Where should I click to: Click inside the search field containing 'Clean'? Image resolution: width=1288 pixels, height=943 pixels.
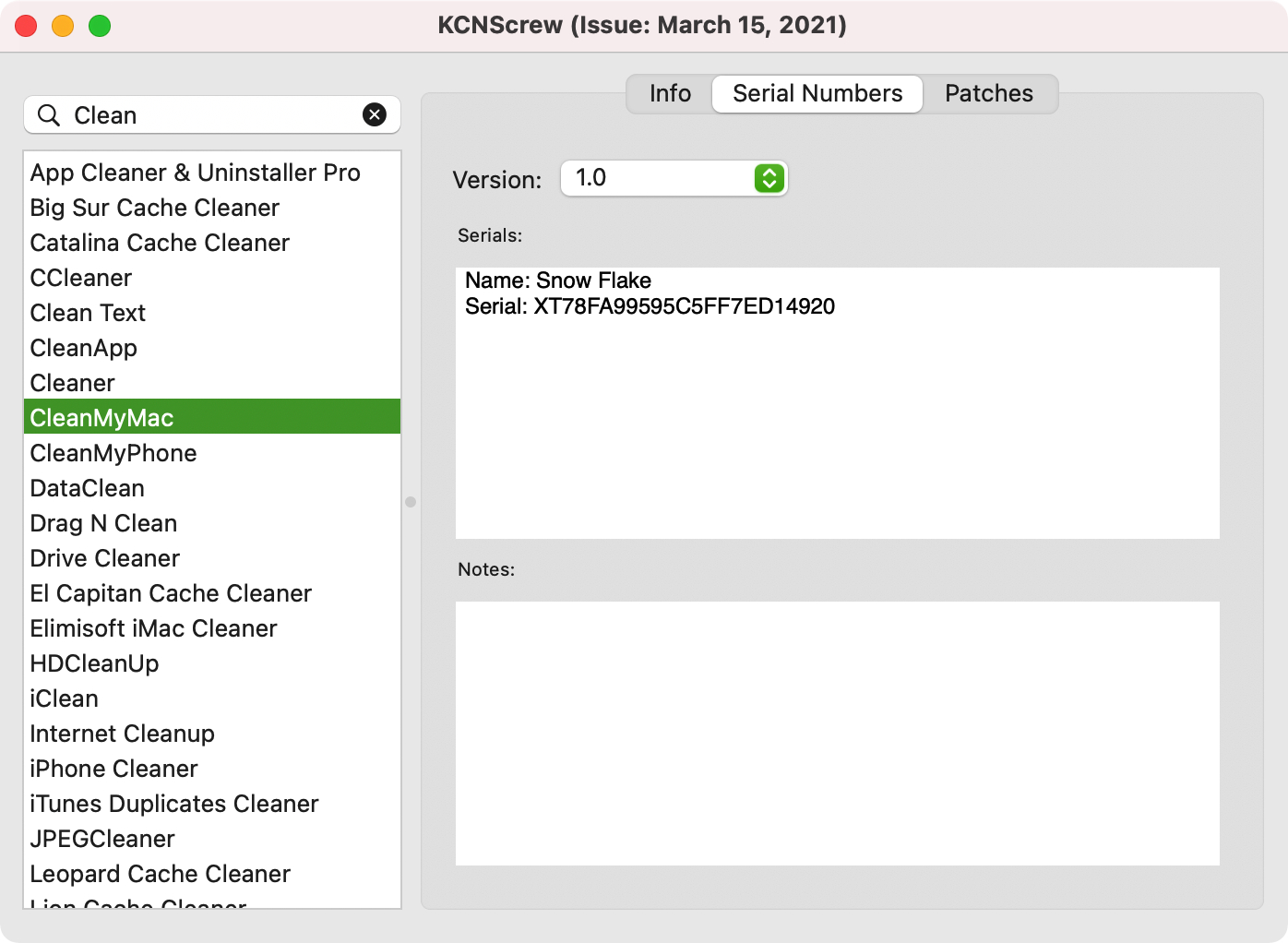coord(212,115)
